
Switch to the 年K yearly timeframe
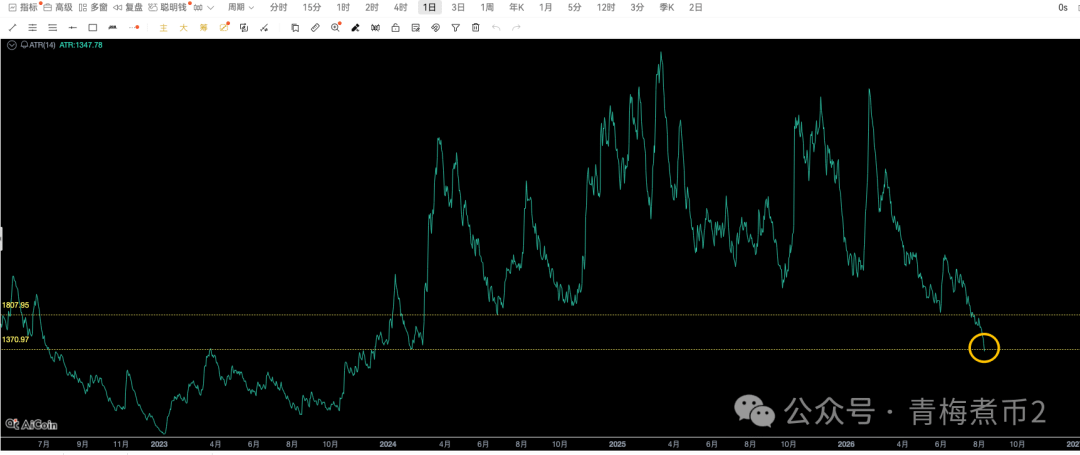(x=517, y=8)
